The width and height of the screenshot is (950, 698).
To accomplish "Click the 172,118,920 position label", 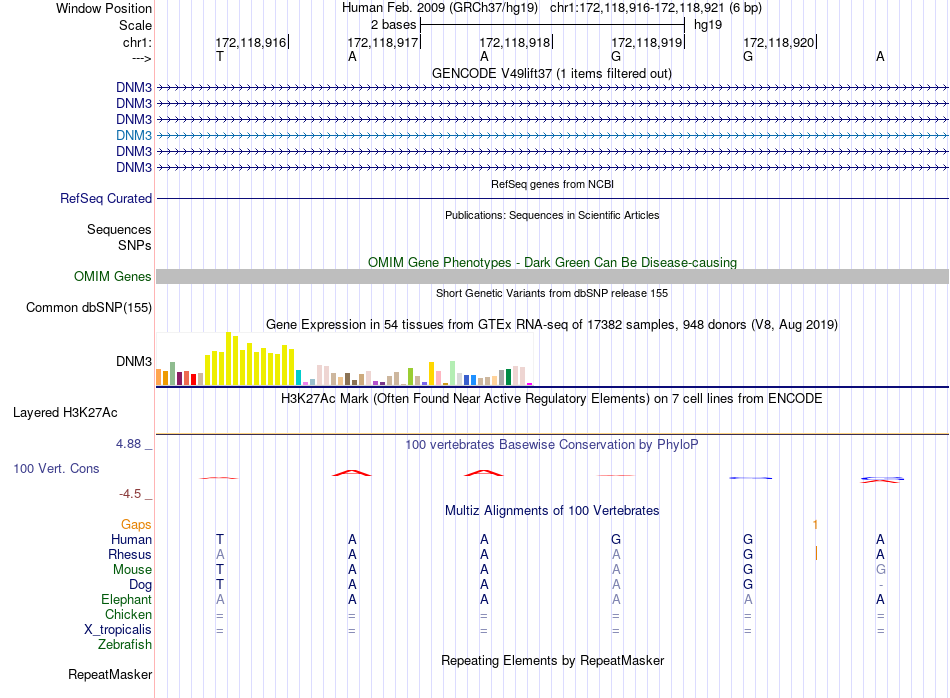I will (779, 42).
